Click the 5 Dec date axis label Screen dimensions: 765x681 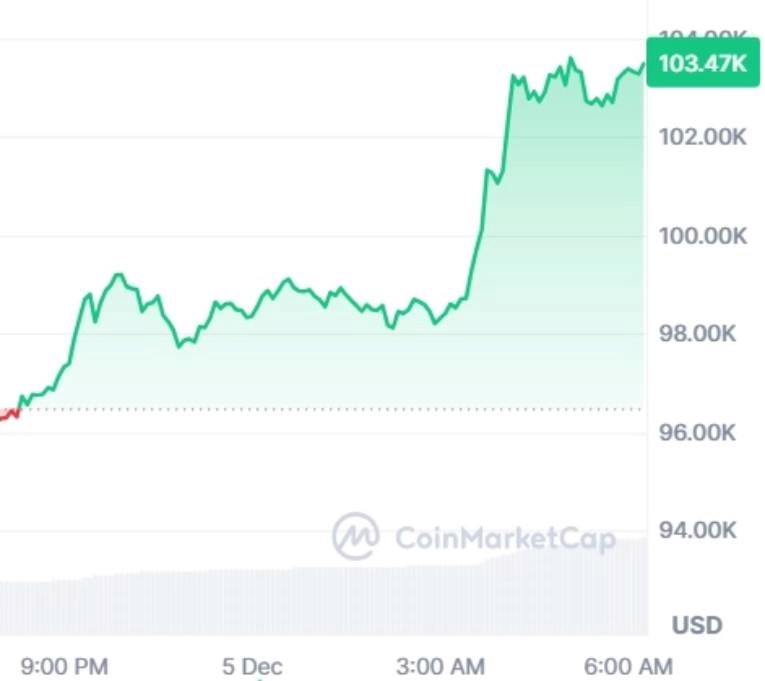pos(252,666)
